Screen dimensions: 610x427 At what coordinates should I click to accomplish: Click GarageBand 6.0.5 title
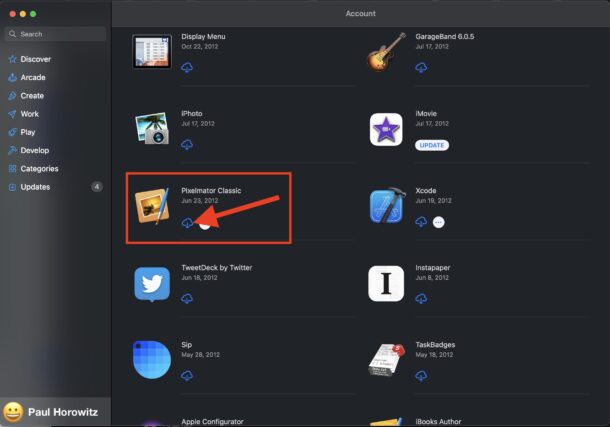pyautogui.click(x=445, y=37)
